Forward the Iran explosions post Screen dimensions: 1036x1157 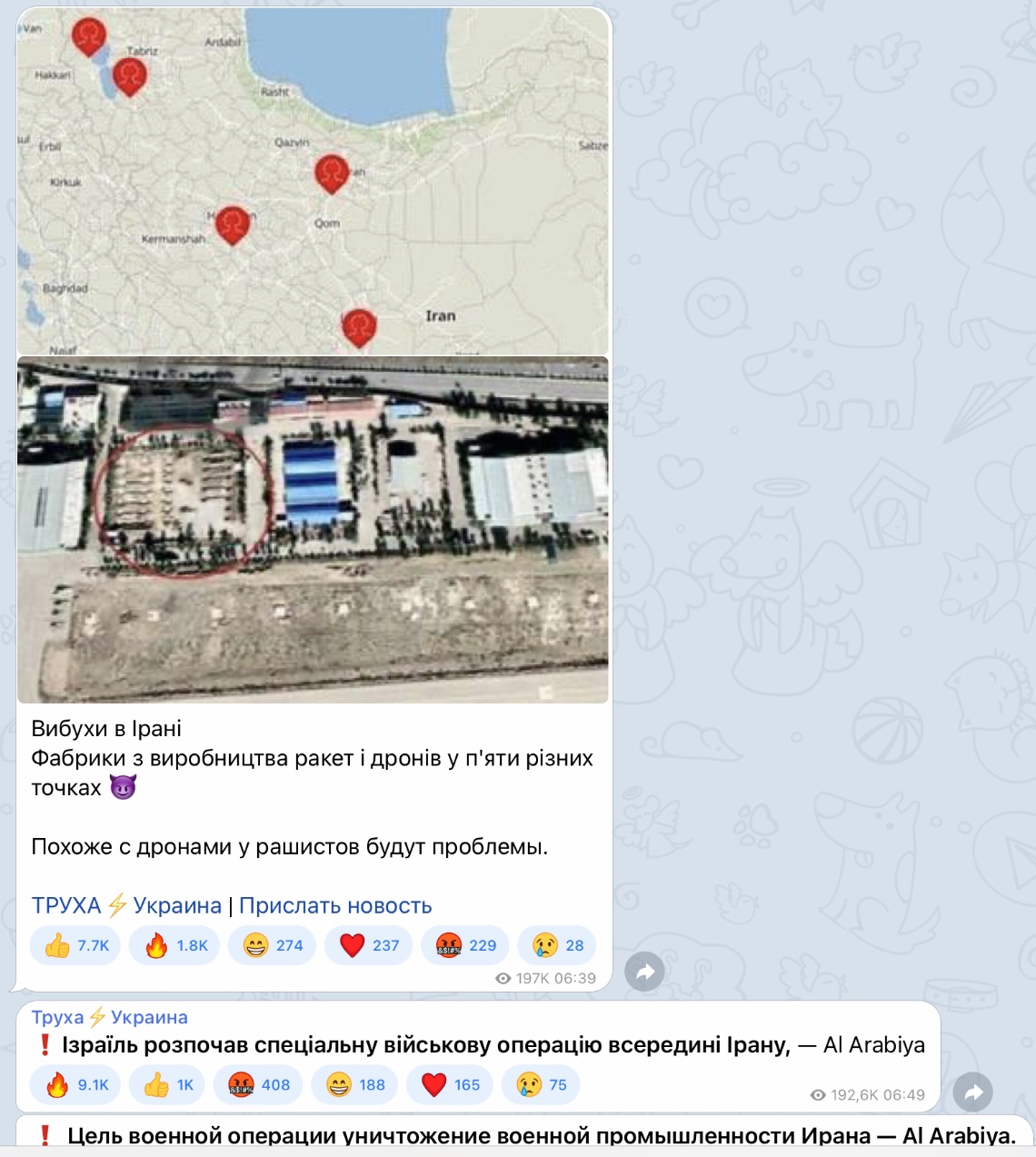tap(645, 972)
